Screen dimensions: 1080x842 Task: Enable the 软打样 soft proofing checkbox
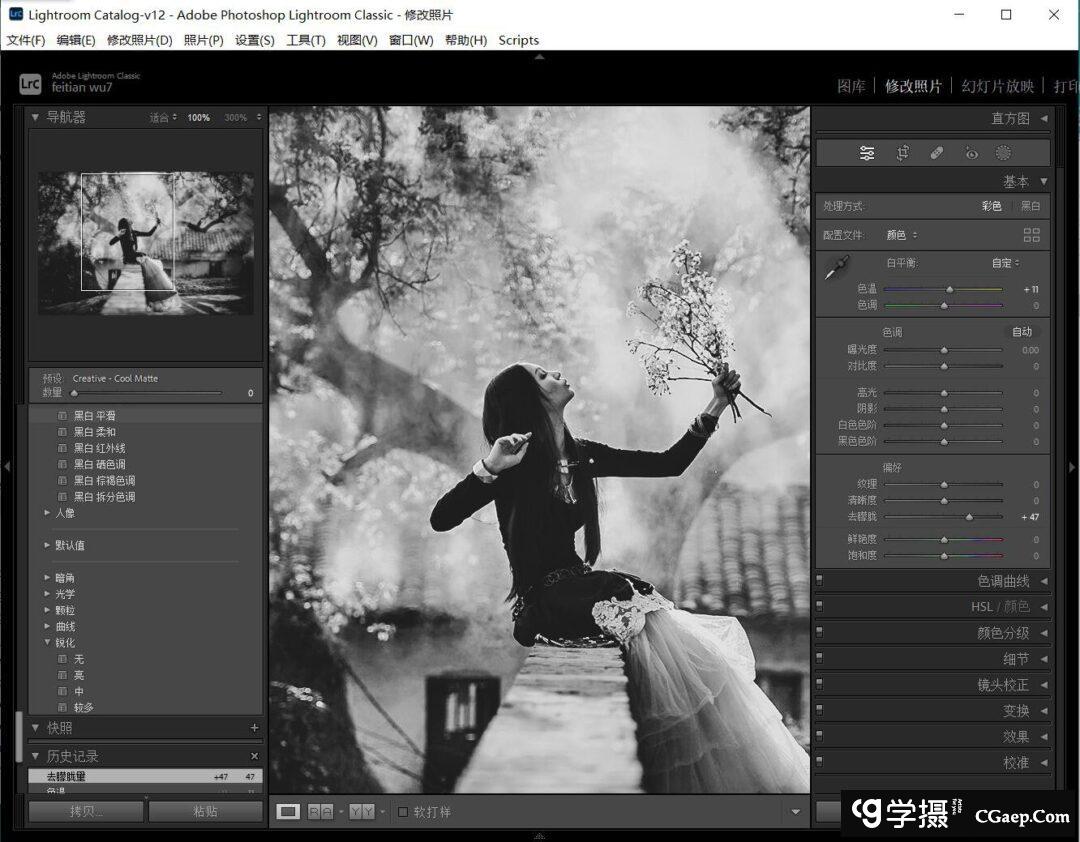(x=403, y=812)
